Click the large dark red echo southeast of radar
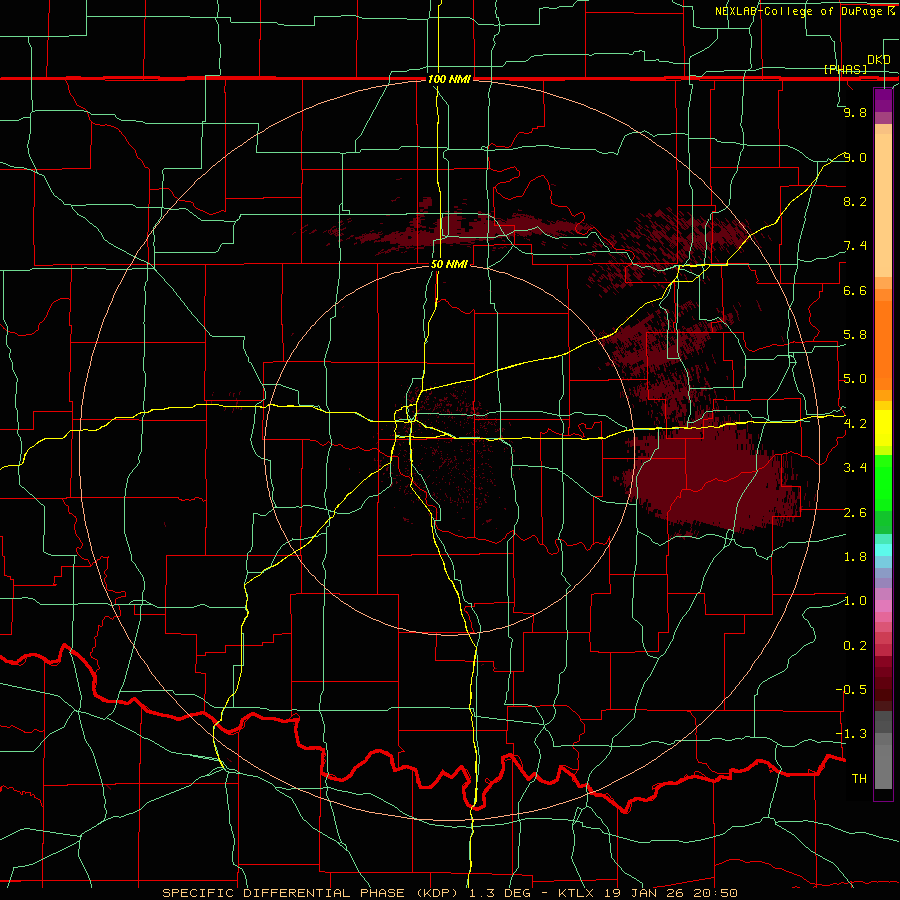This screenshot has width=900, height=900. point(712,476)
